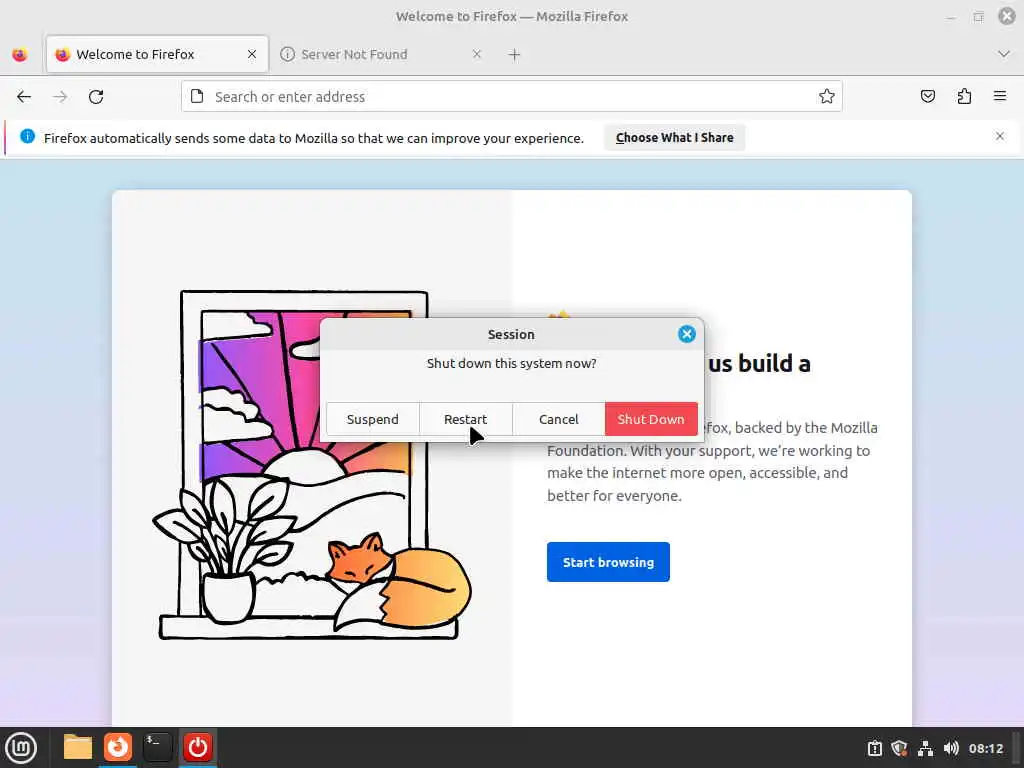Screen dimensions: 1024x768
Task: Open the Extensions puzzle icon
Action: (964, 97)
